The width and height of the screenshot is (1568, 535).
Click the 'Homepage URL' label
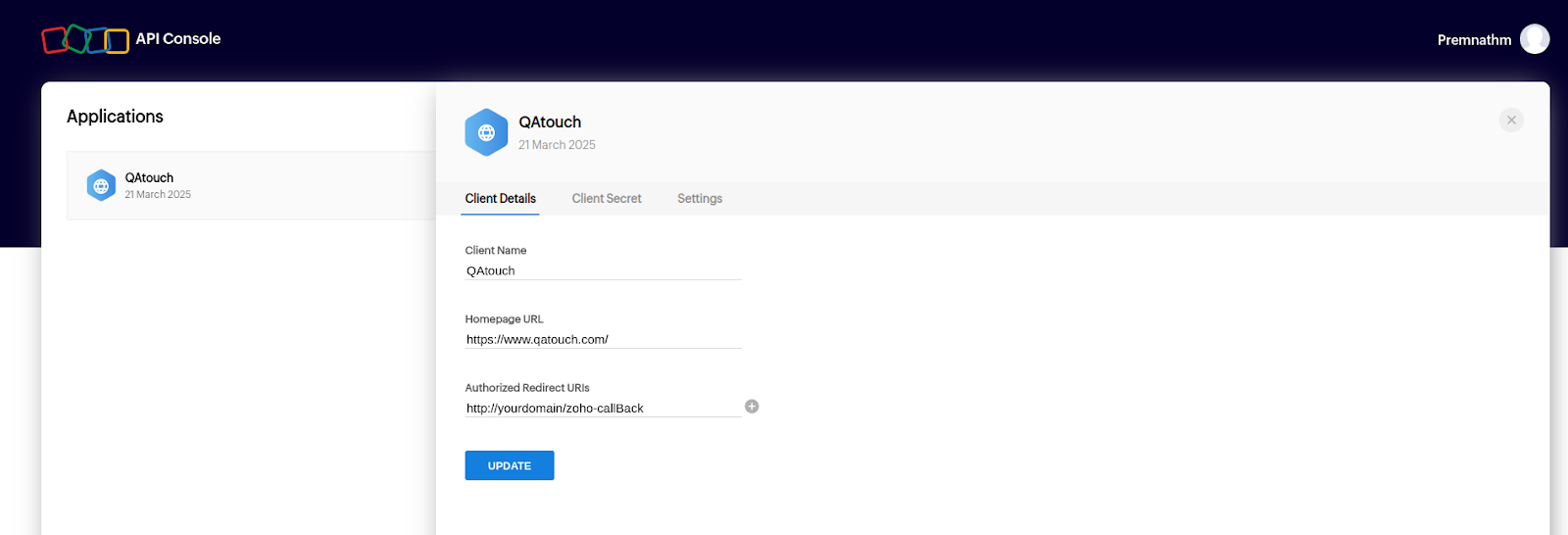tap(504, 319)
